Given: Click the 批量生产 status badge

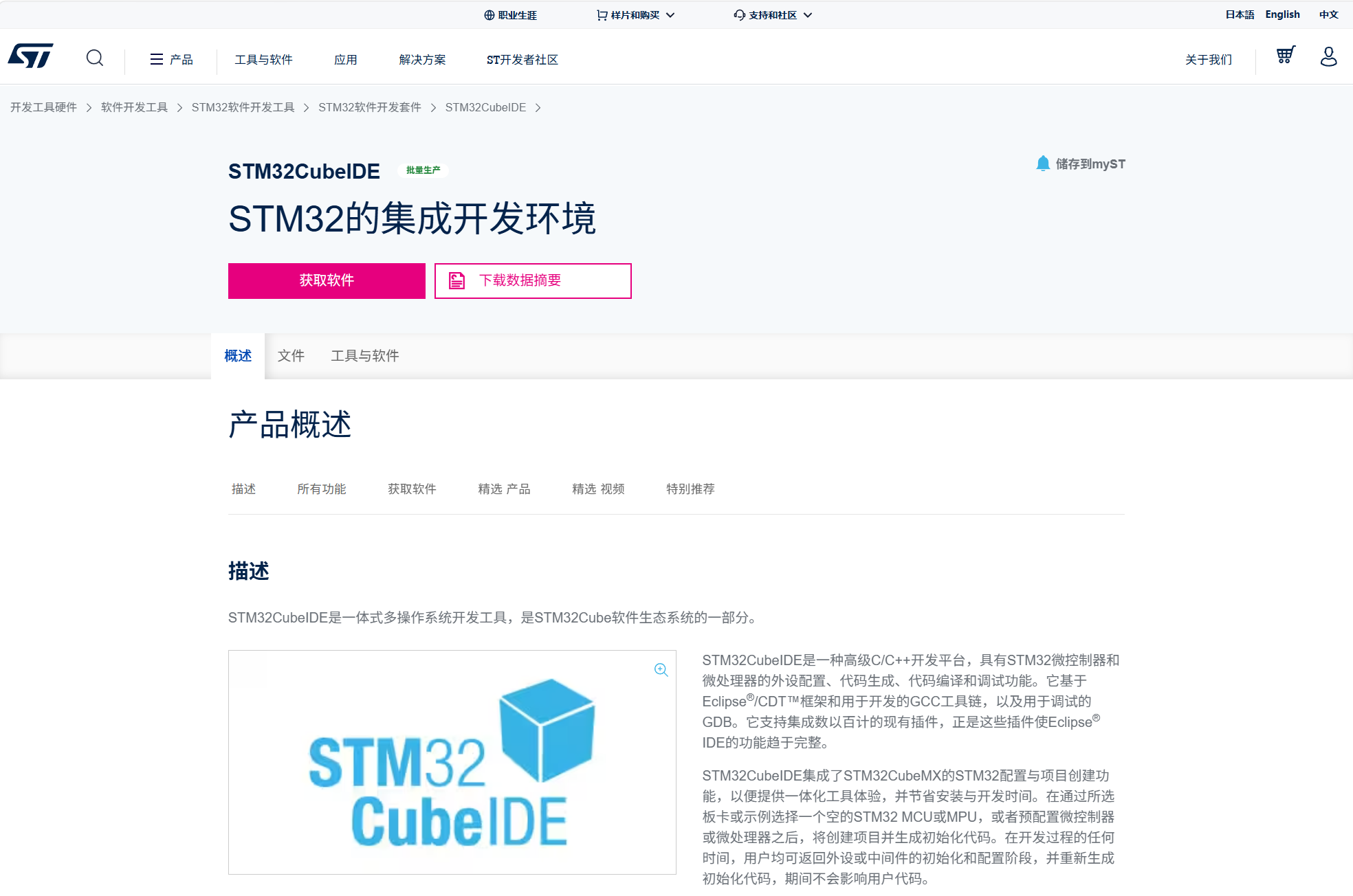Looking at the screenshot, I should [x=423, y=170].
